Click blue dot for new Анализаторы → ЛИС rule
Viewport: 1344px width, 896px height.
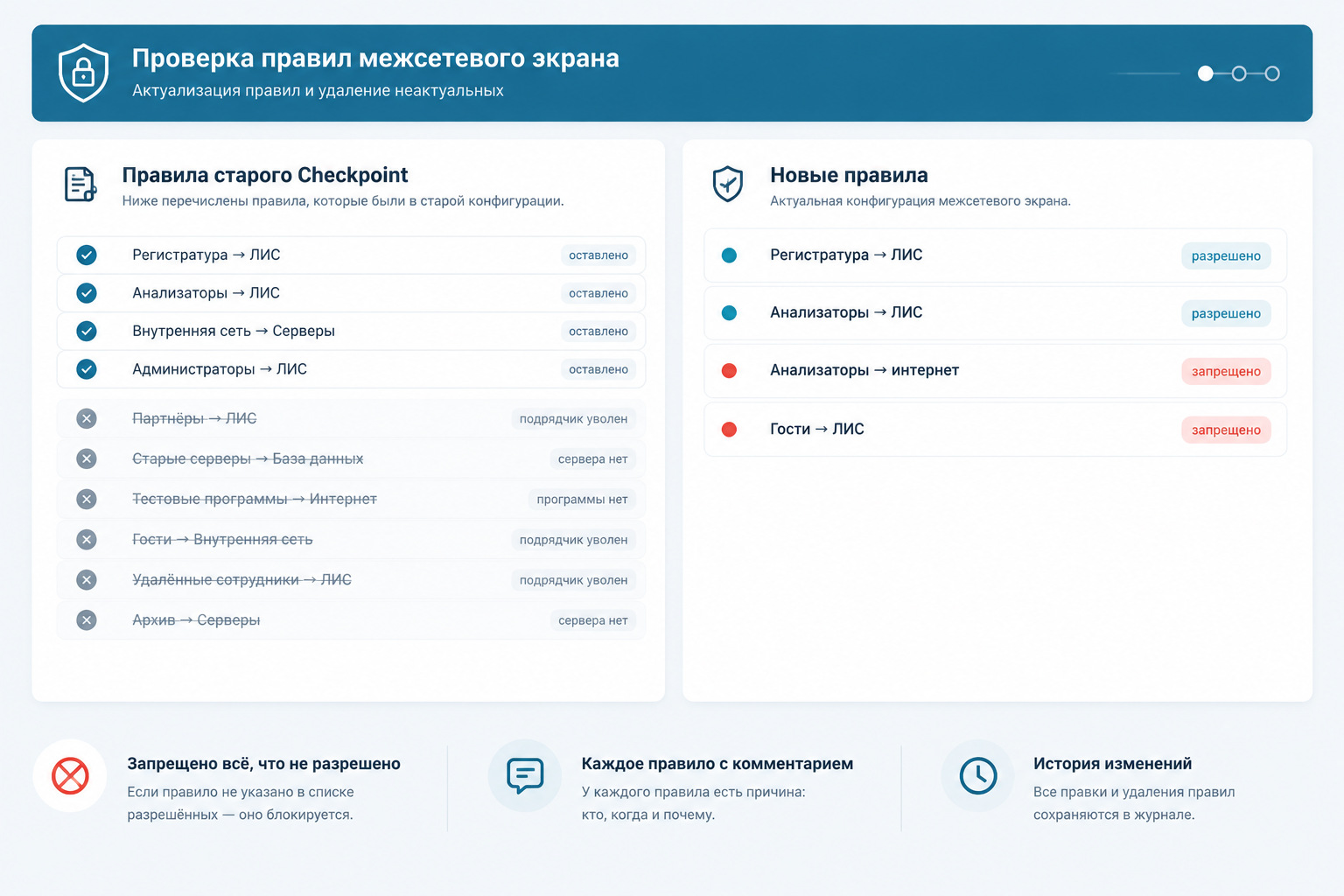729,312
